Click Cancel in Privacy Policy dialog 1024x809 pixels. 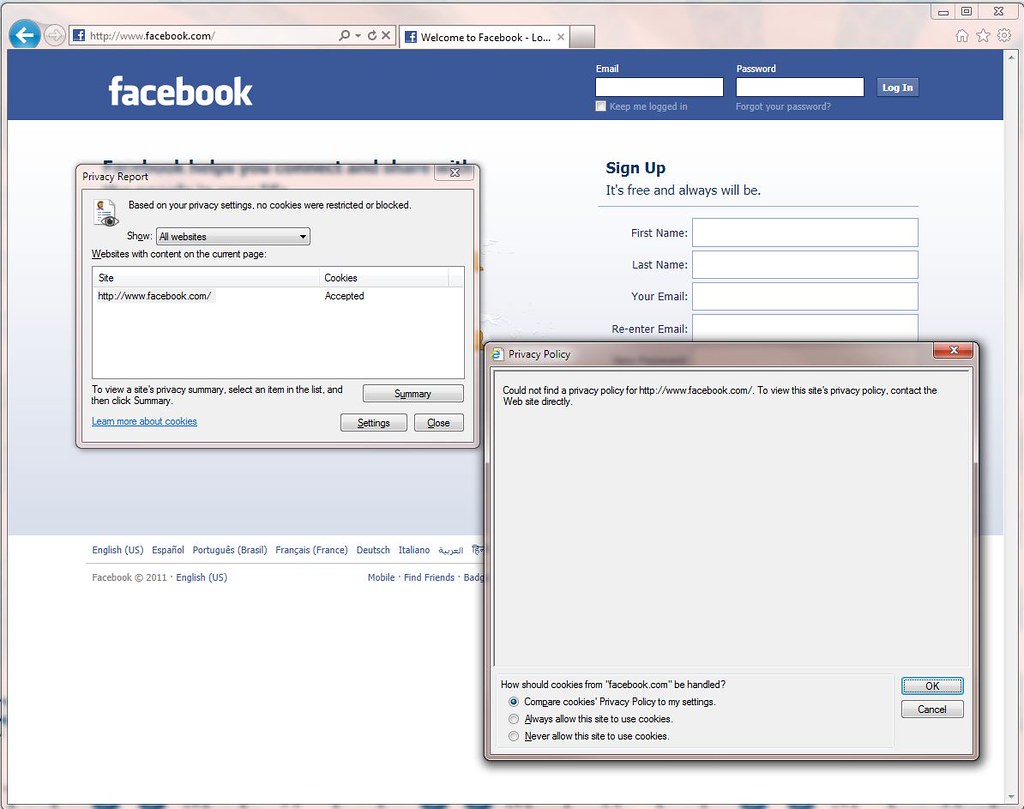pos(932,709)
